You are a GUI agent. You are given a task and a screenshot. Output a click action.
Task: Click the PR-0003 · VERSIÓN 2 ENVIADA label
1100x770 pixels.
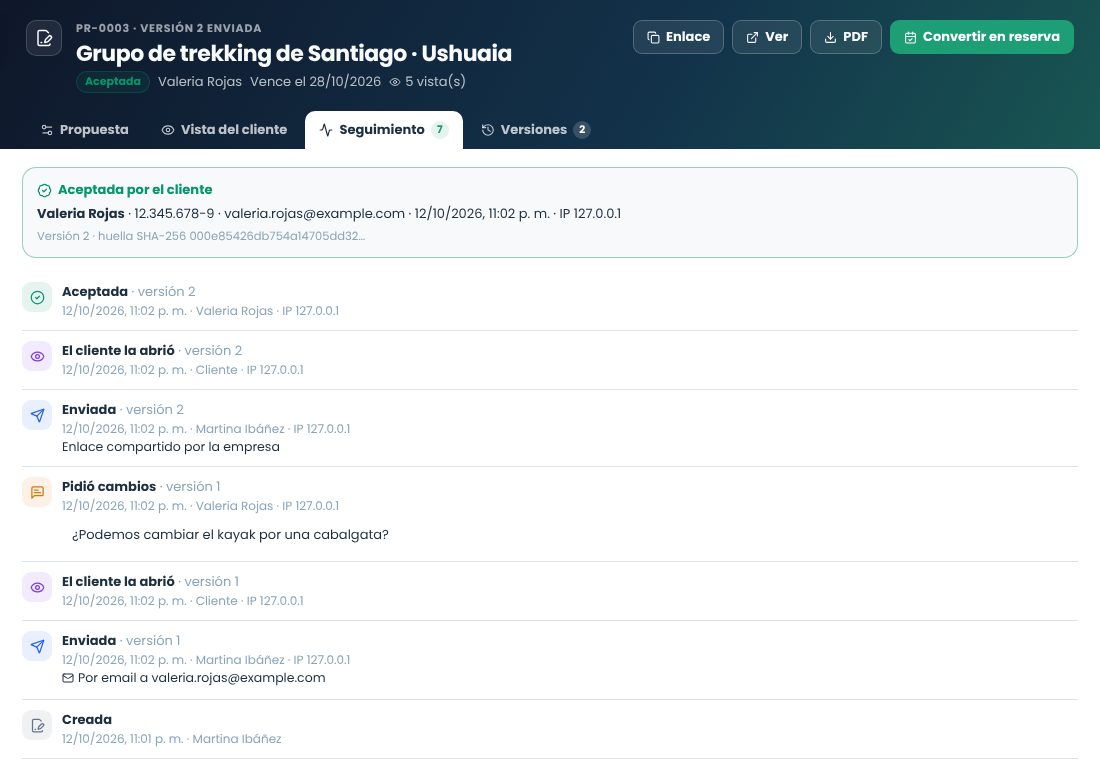point(168,28)
